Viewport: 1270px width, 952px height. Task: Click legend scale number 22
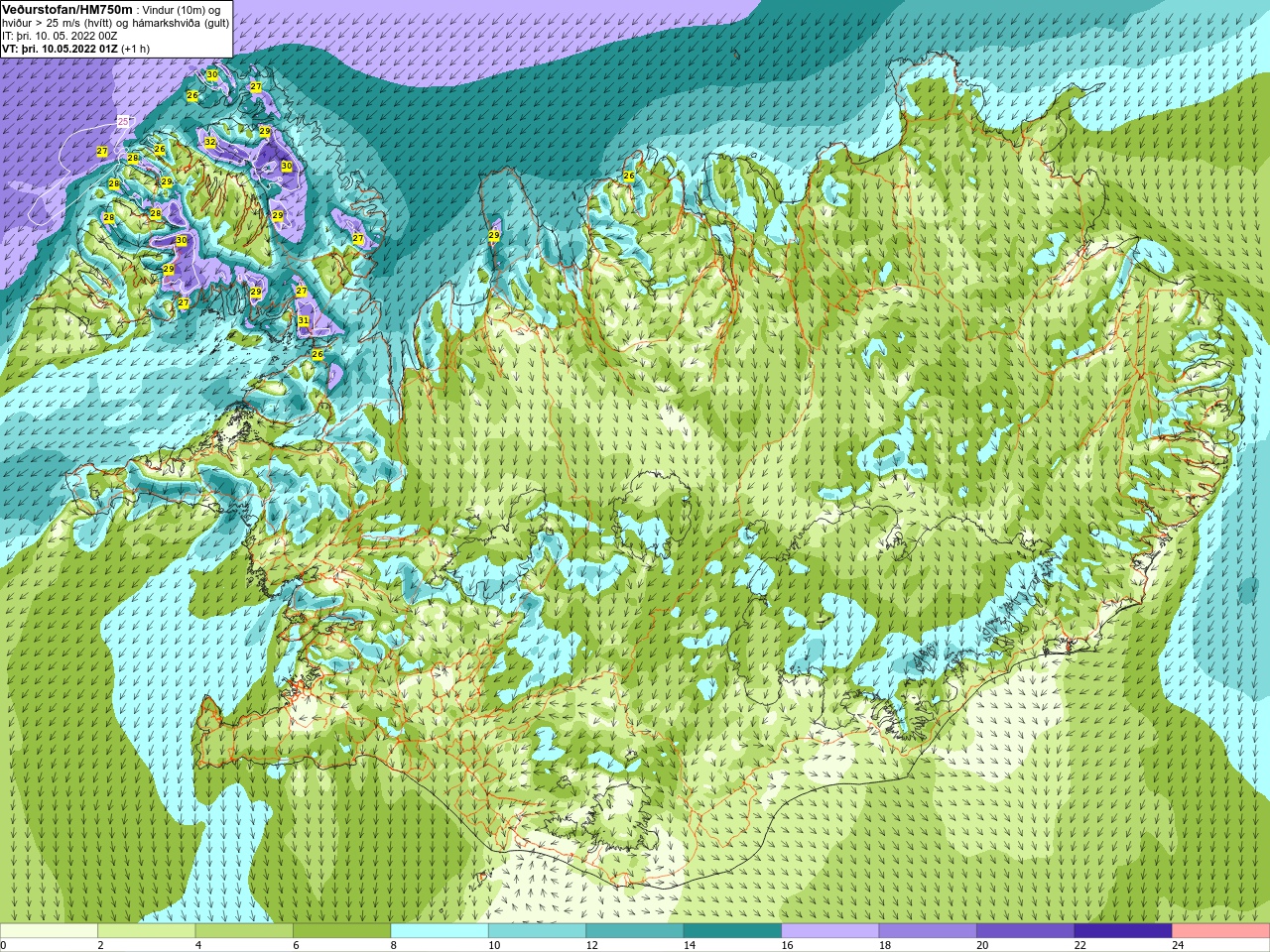[x=1080, y=945]
